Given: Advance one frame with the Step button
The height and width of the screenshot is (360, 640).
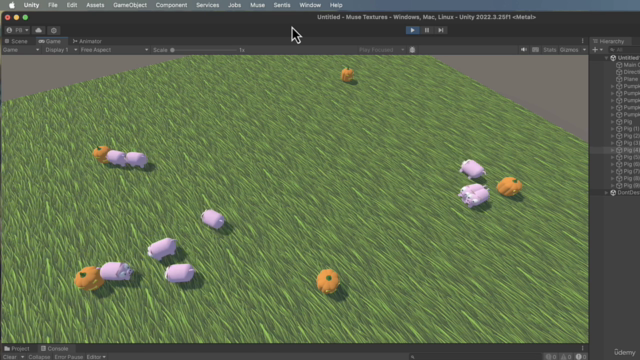Looking at the screenshot, I should point(440,30).
